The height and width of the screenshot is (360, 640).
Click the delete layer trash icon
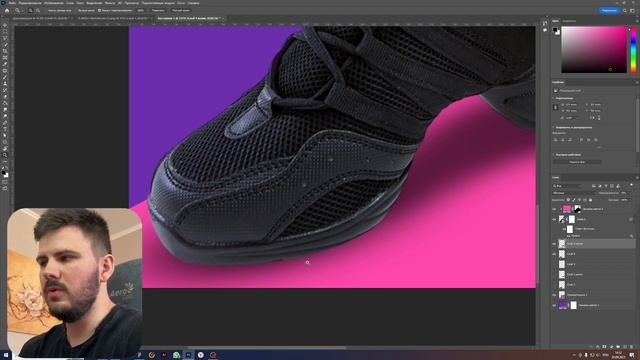pyautogui.click(x=631, y=347)
